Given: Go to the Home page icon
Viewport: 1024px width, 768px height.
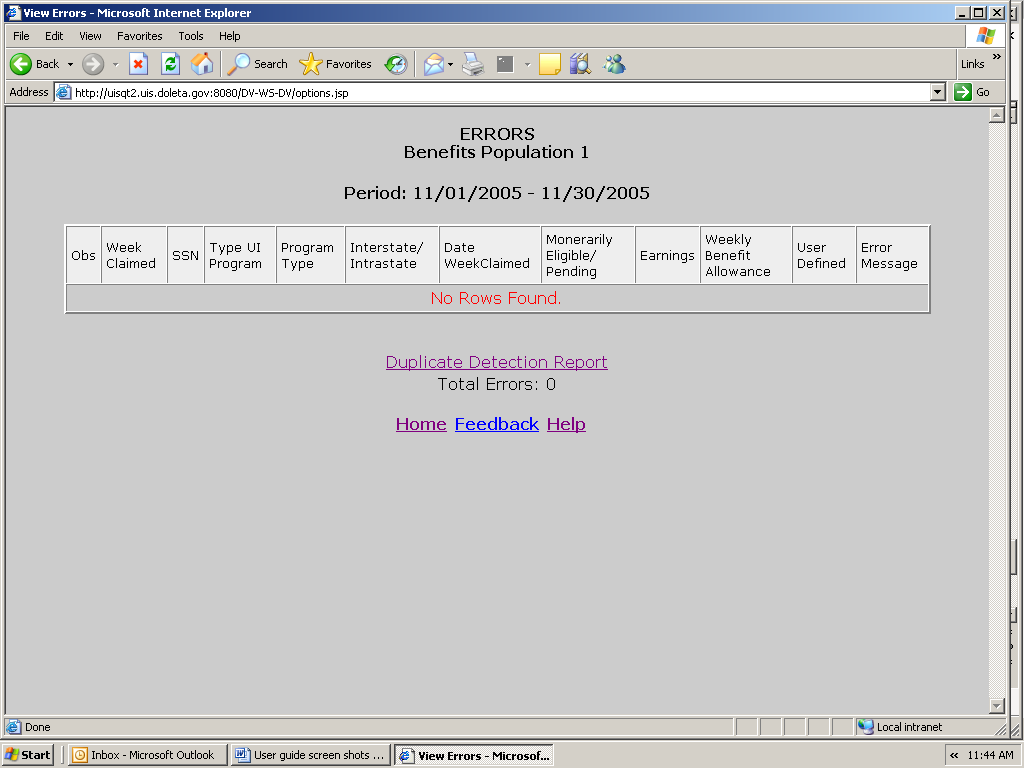Looking at the screenshot, I should click(202, 64).
